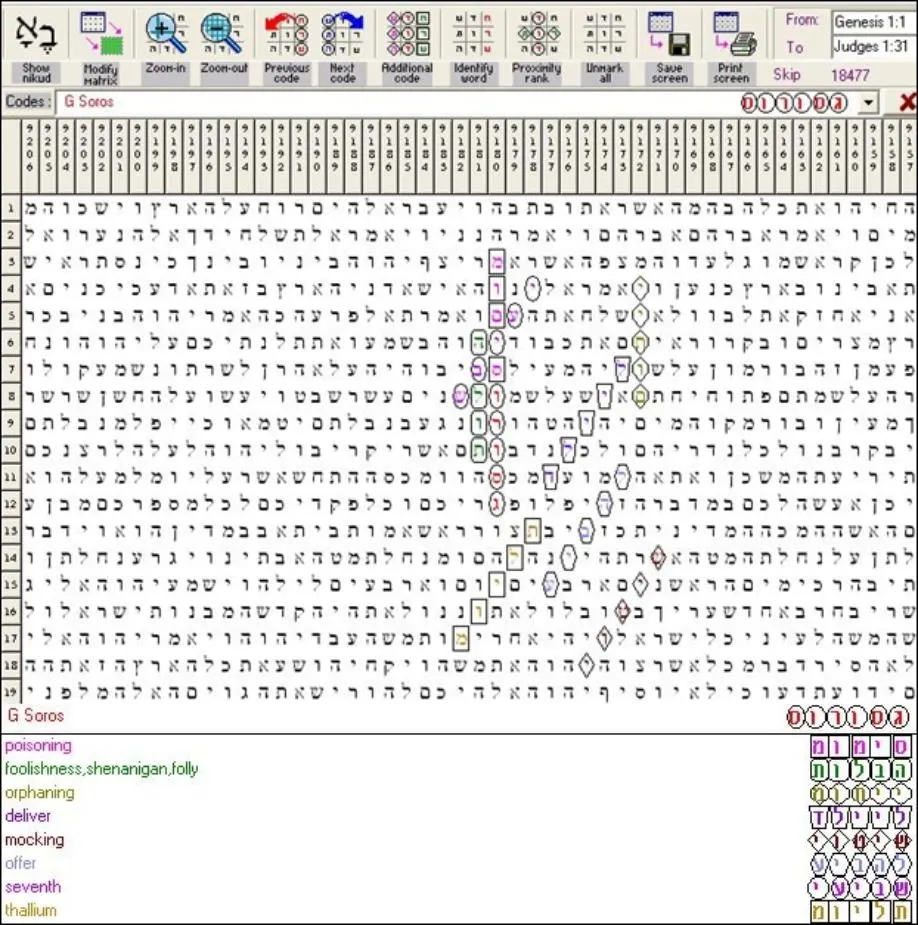Pick the 'mocking' term entry
Screen dimensions: 918x925
click(x=34, y=840)
